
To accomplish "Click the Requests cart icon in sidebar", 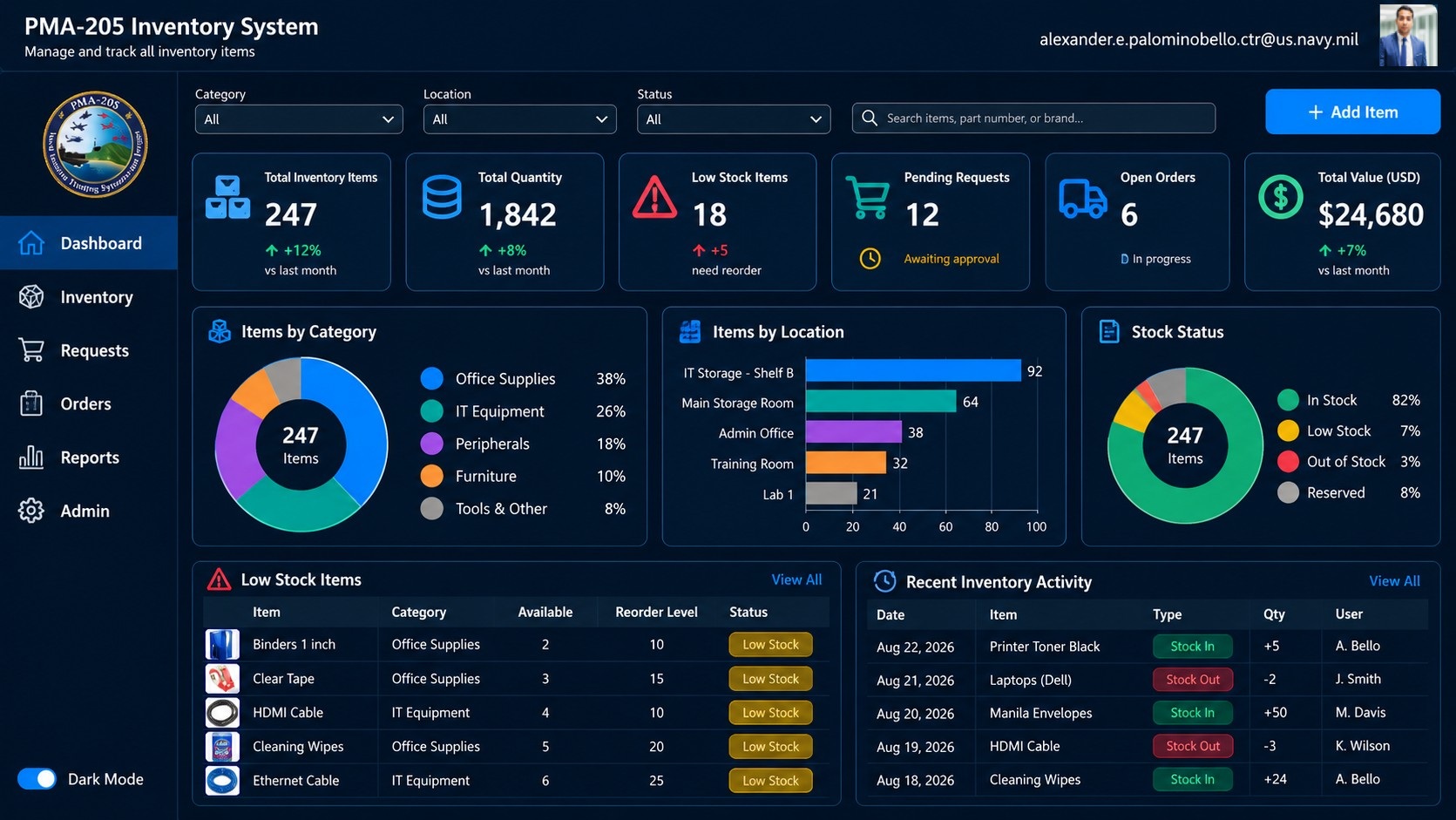I will click(x=31, y=350).
